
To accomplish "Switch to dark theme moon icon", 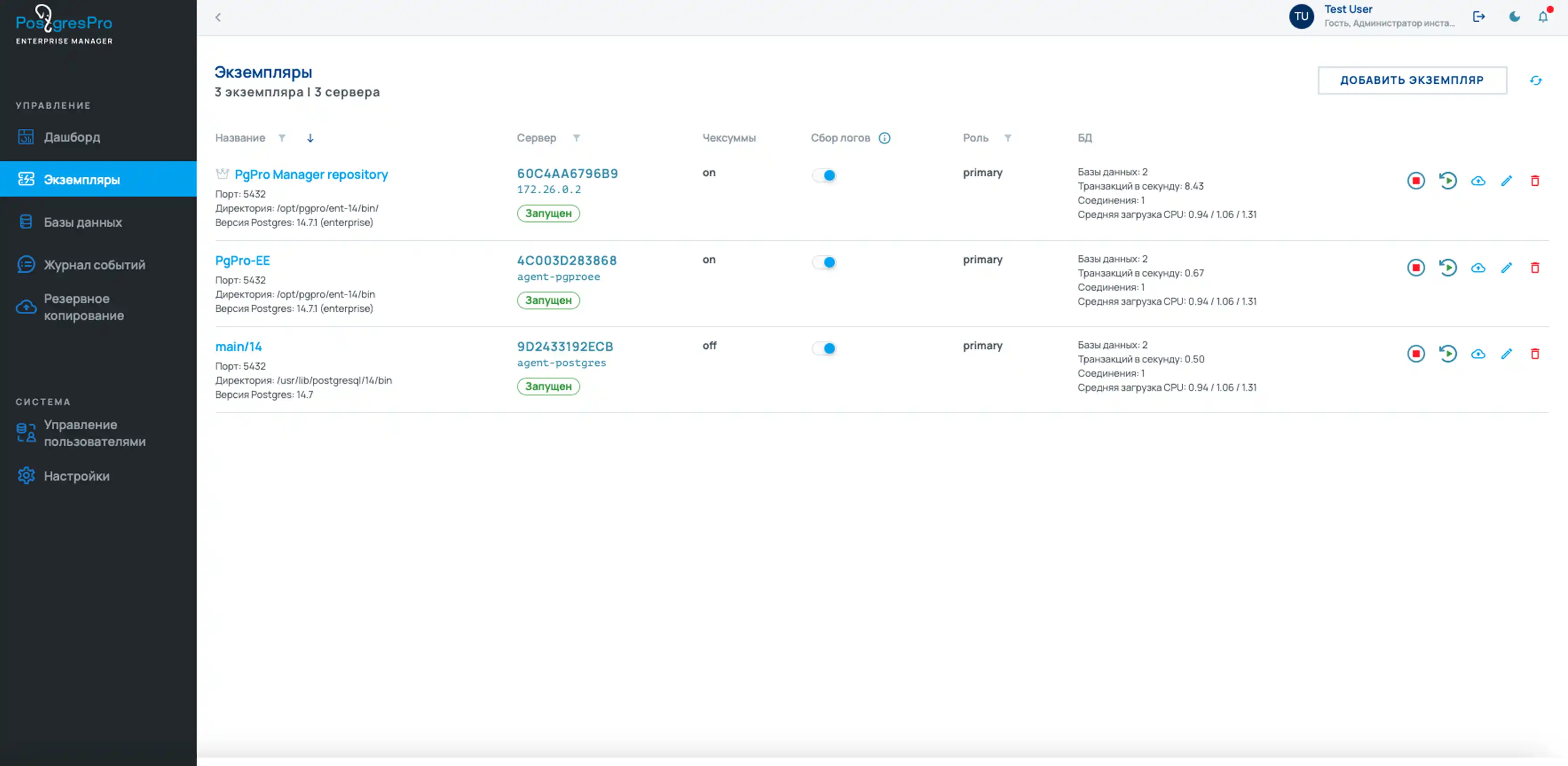I will pyautogui.click(x=1515, y=17).
